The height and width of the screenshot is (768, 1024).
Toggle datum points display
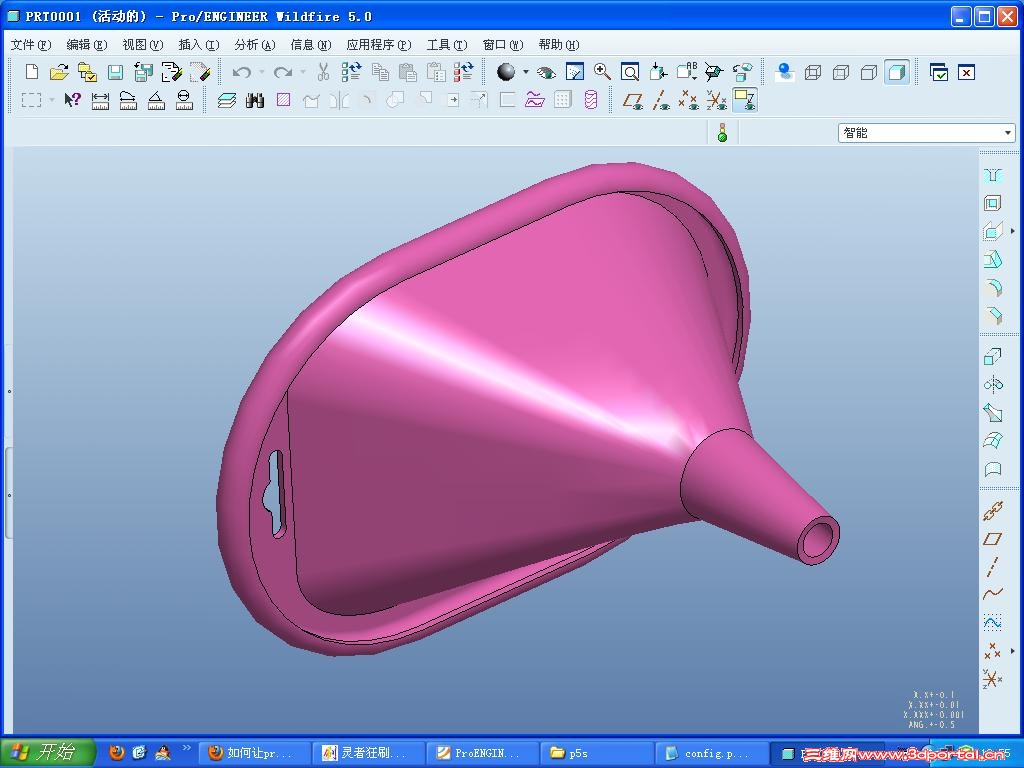coord(688,100)
